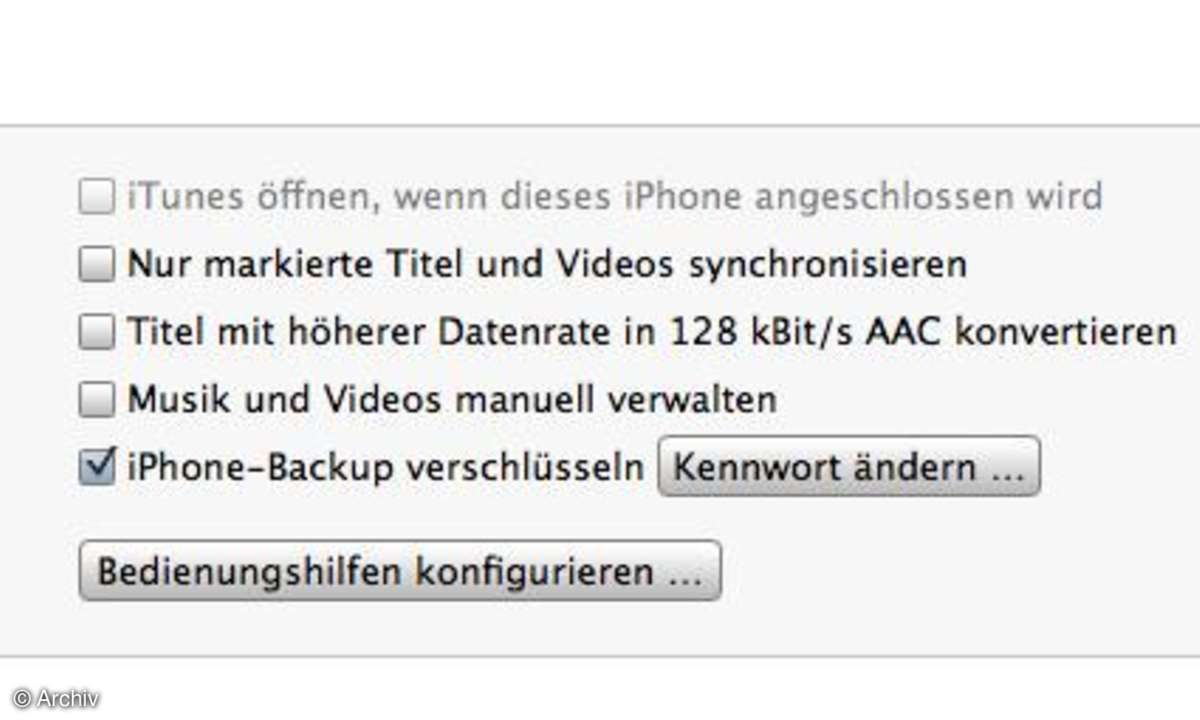Click the 'Musik und Videos manuell verwalten' label

[x=452, y=401]
